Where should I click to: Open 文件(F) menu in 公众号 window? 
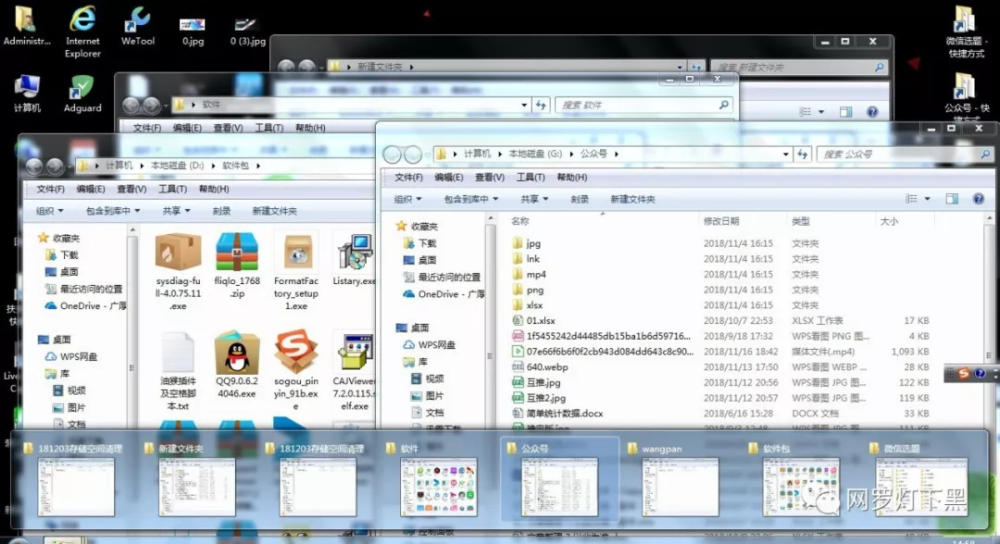point(408,177)
